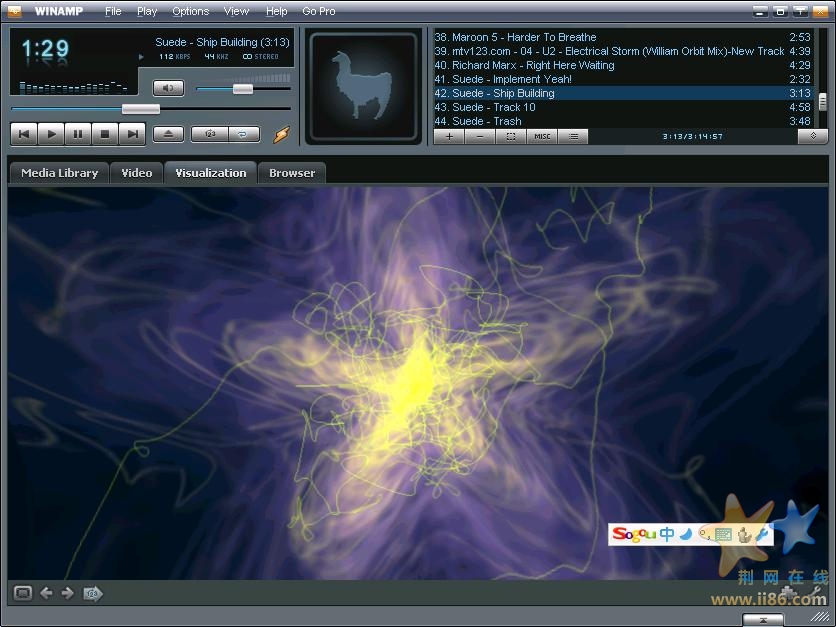Open playlist Remove (−) menu

point(480,136)
